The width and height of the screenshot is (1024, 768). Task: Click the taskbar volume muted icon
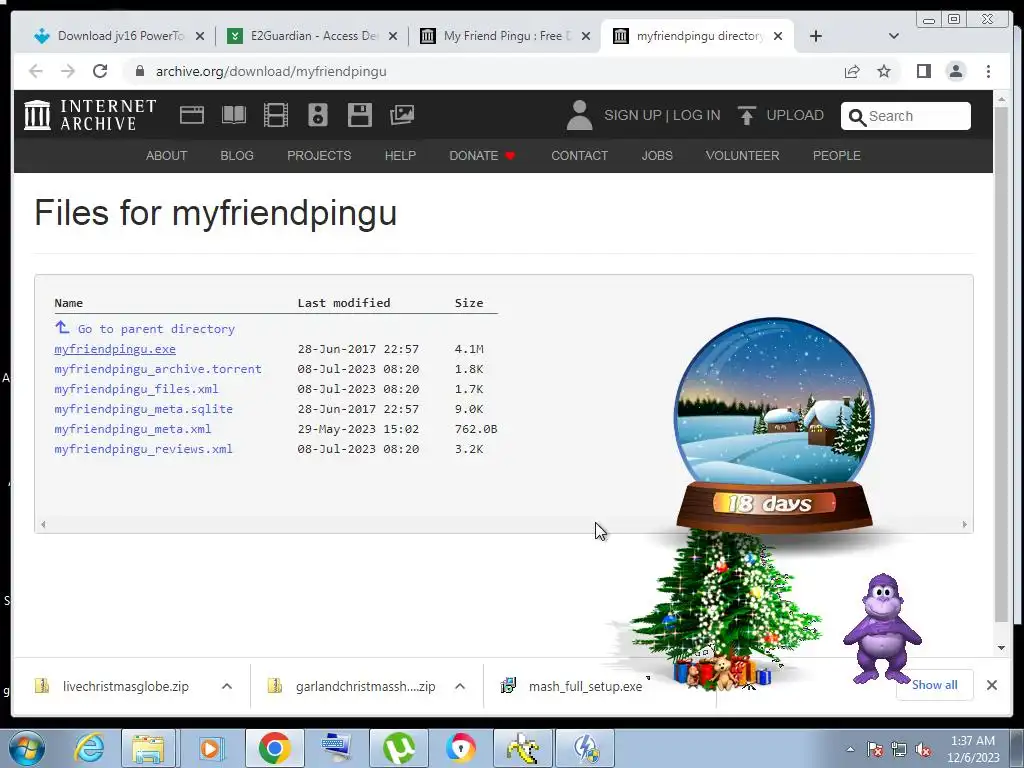tap(923, 749)
